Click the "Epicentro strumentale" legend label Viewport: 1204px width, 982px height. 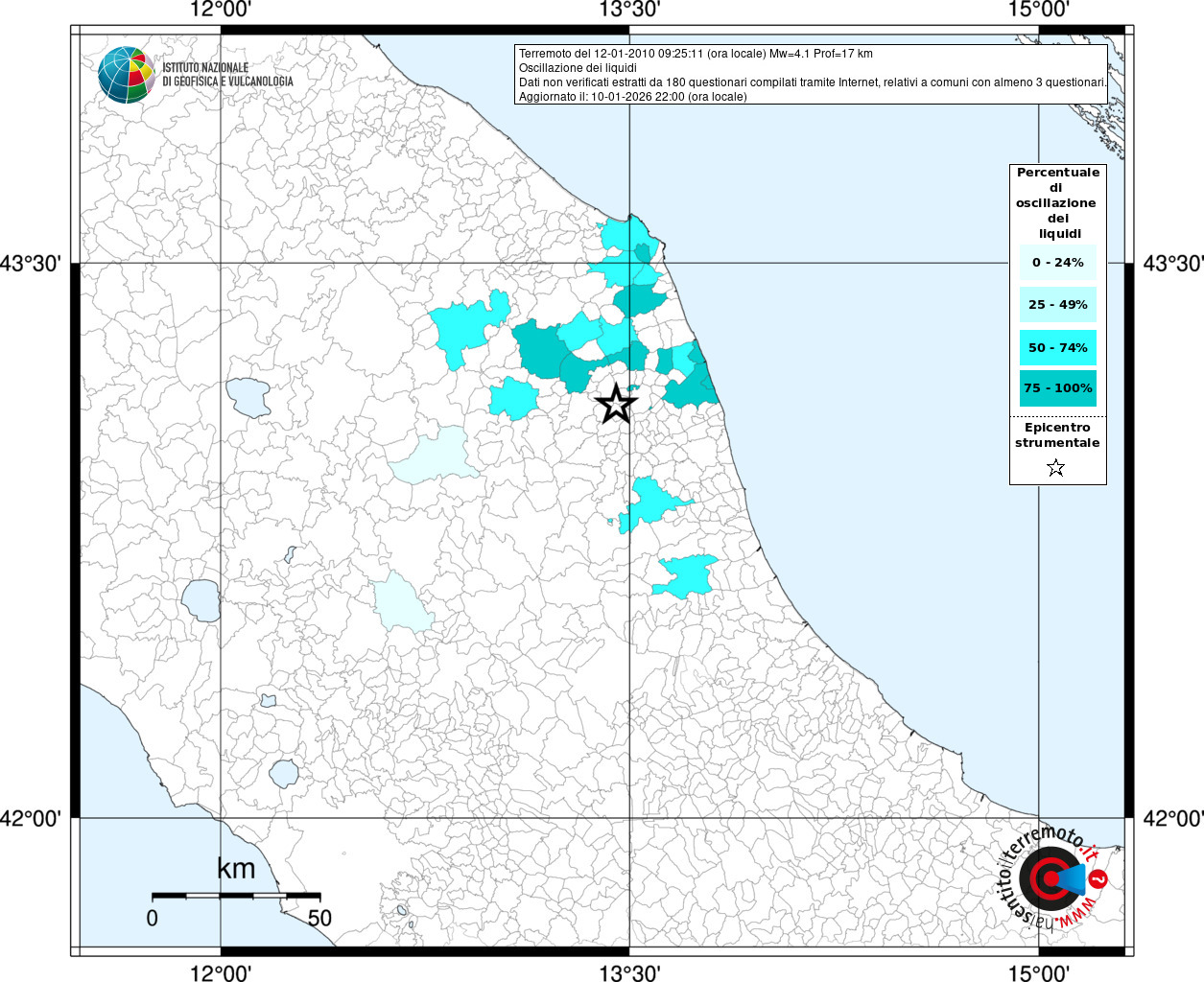[x=1057, y=435]
